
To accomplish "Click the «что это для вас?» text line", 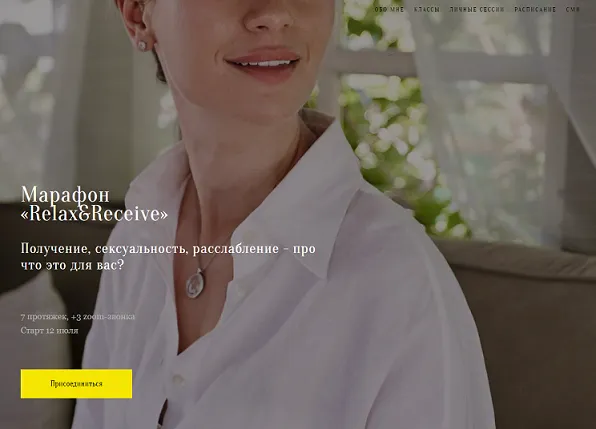I will click(x=72, y=265).
